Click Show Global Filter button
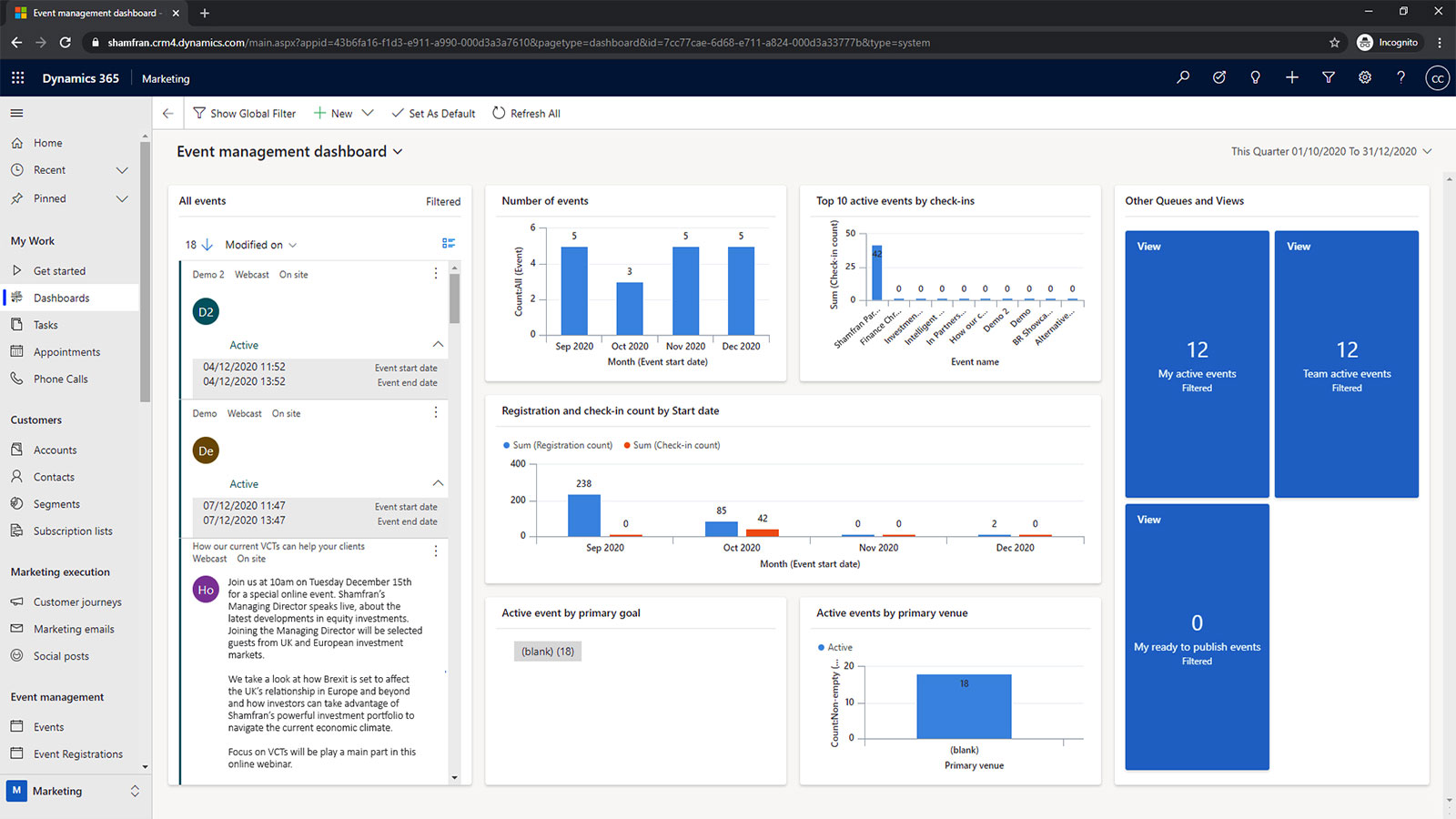Image resolution: width=1456 pixels, height=819 pixels. [245, 114]
